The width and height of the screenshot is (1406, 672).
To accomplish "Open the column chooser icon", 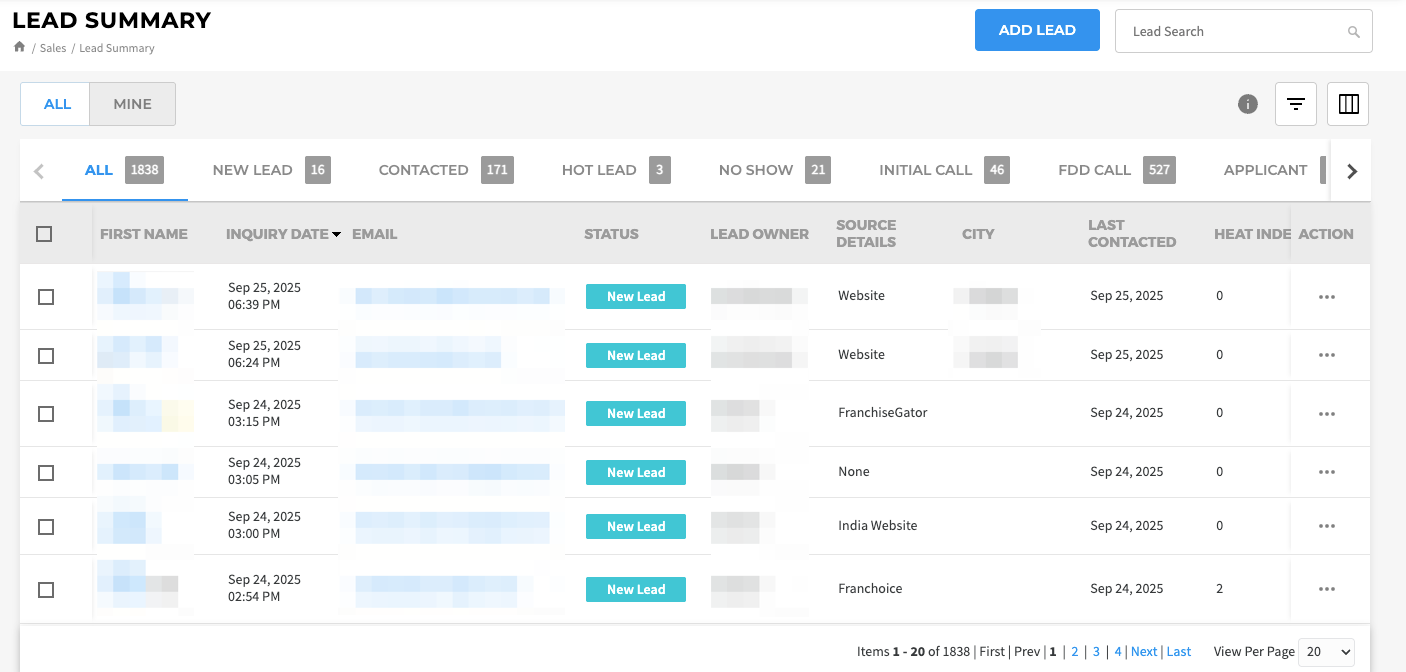I will pos(1348,104).
